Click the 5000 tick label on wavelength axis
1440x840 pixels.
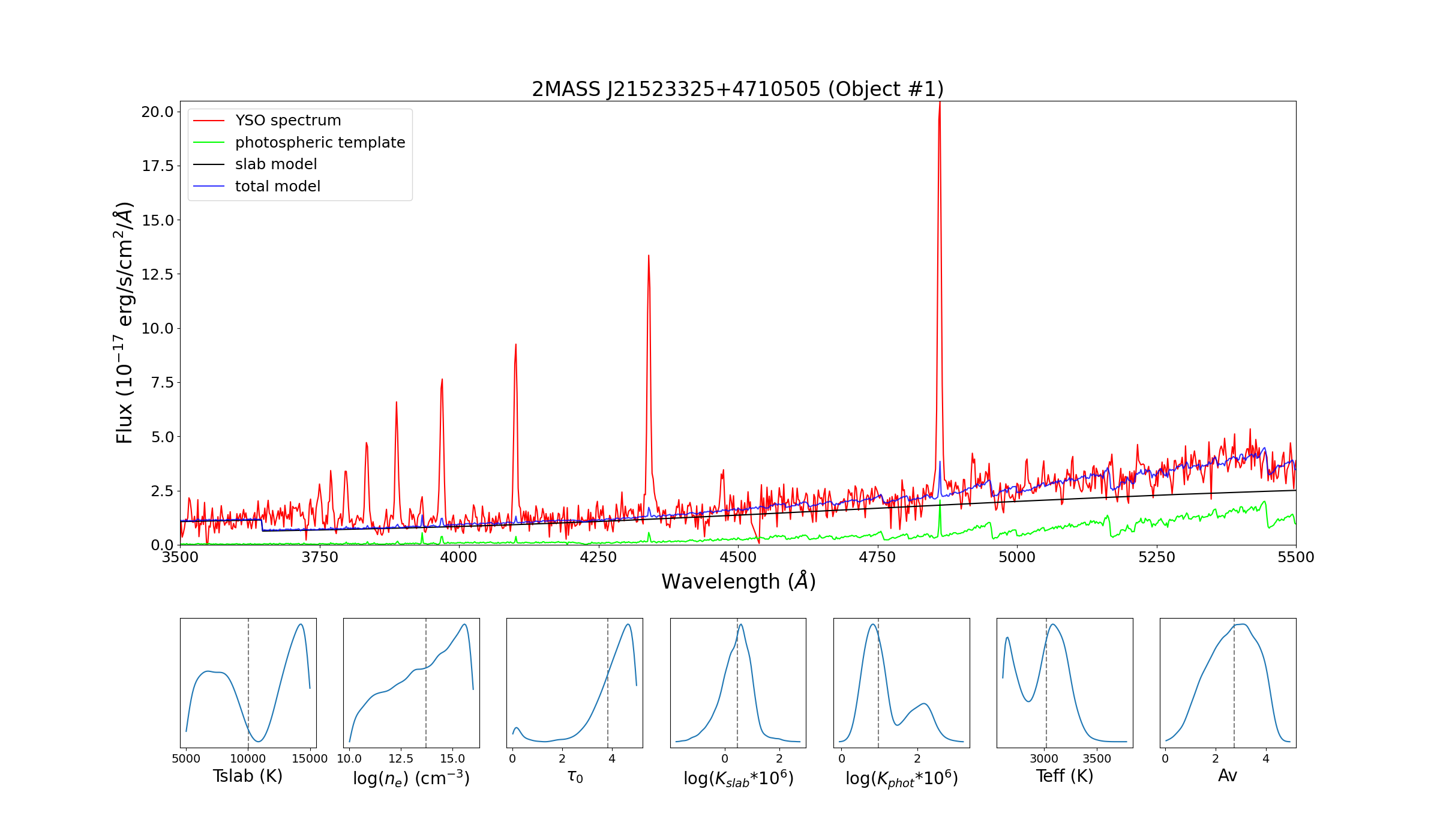(x=1017, y=557)
